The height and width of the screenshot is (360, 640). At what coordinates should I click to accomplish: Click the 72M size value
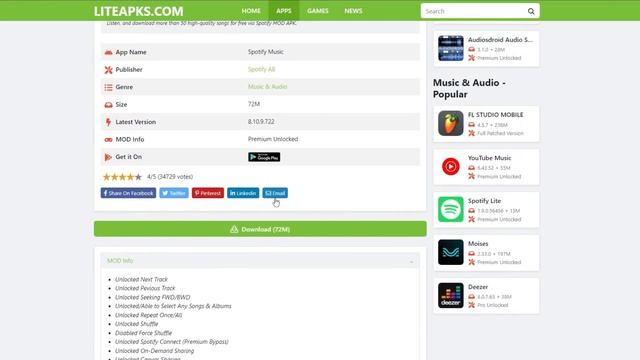click(x=253, y=104)
